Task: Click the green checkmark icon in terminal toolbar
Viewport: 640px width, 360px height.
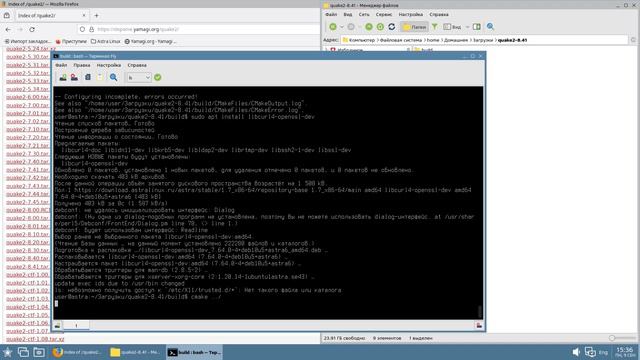Action: (x=158, y=77)
